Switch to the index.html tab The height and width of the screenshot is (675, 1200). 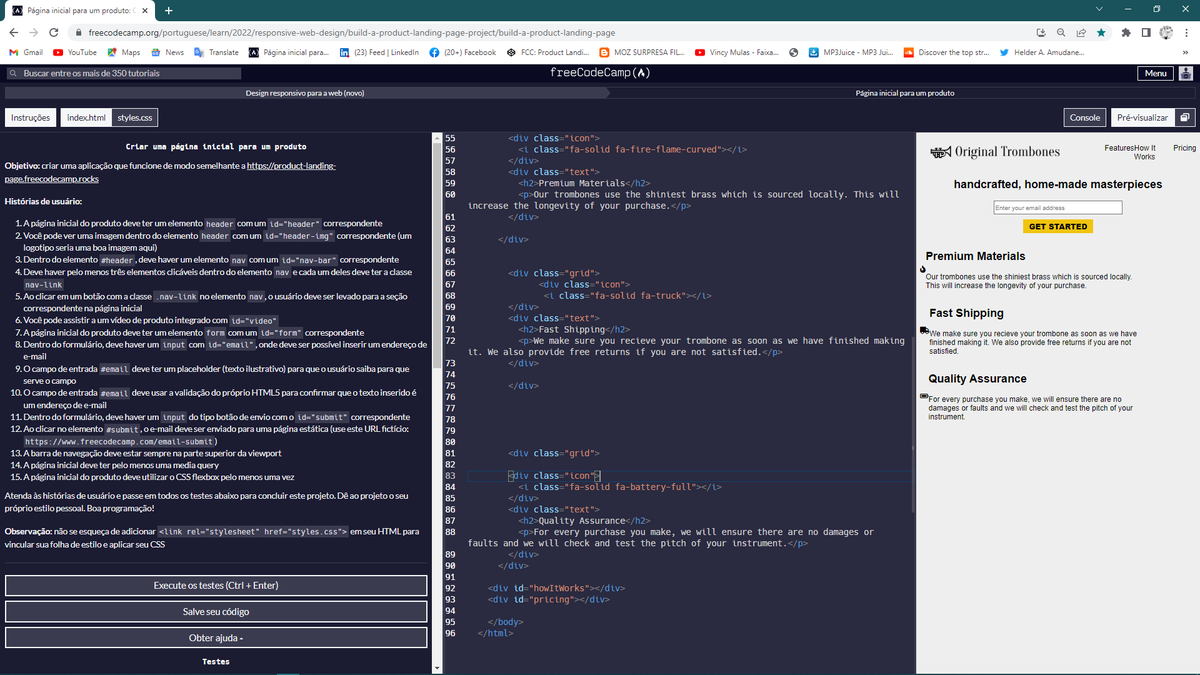click(86, 117)
